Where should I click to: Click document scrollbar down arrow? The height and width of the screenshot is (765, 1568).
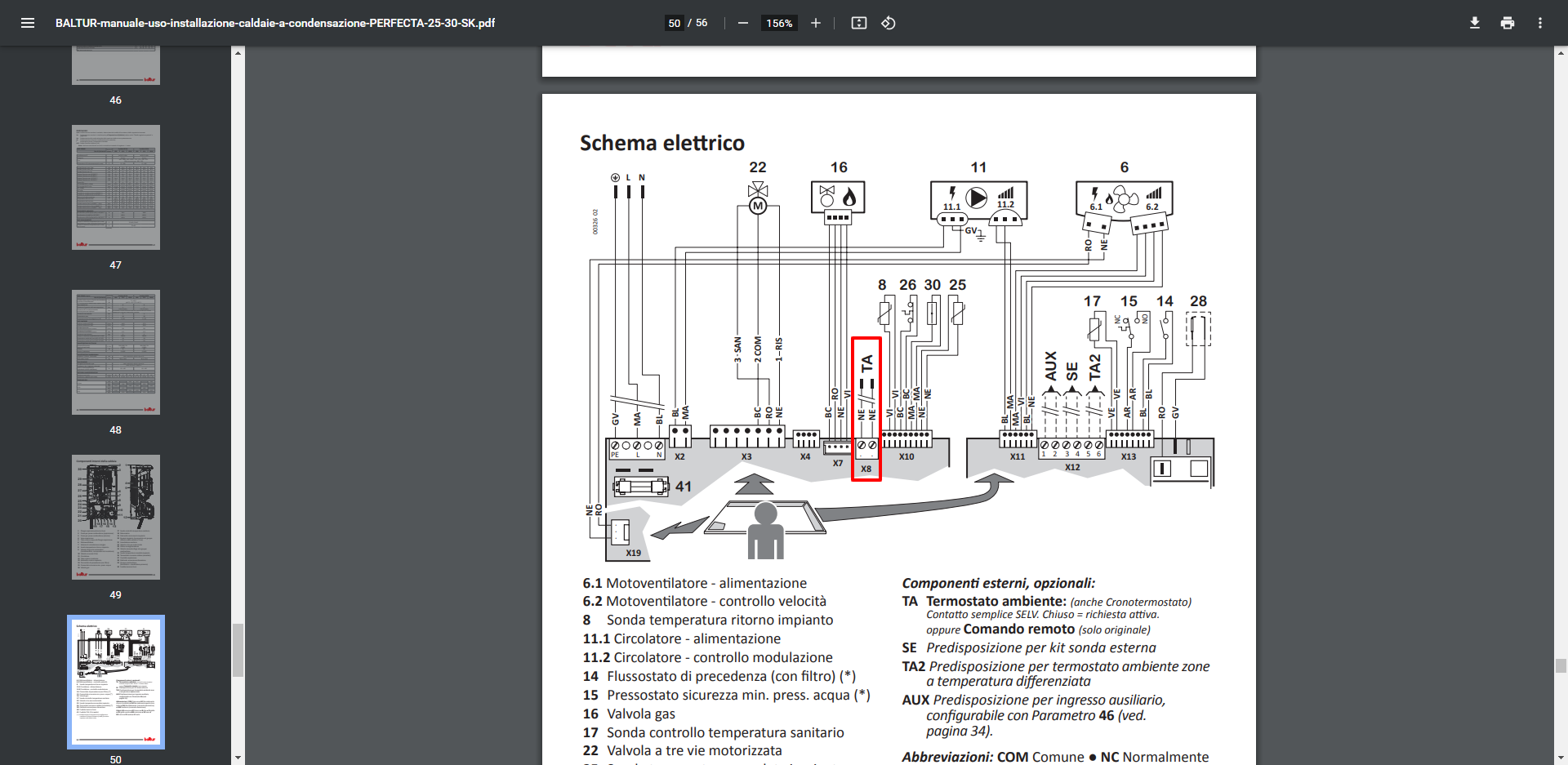pyautogui.click(x=1561, y=758)
